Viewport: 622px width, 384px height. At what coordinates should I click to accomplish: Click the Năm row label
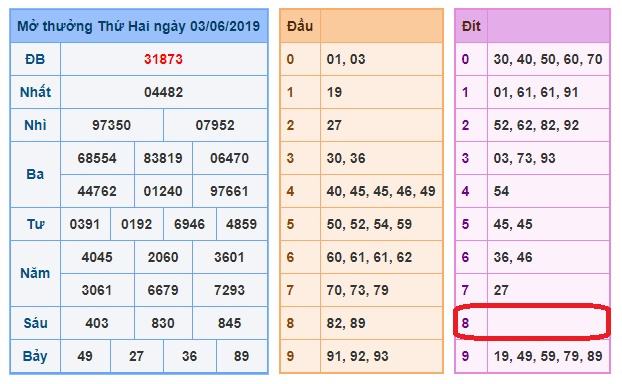click(35, 273)
